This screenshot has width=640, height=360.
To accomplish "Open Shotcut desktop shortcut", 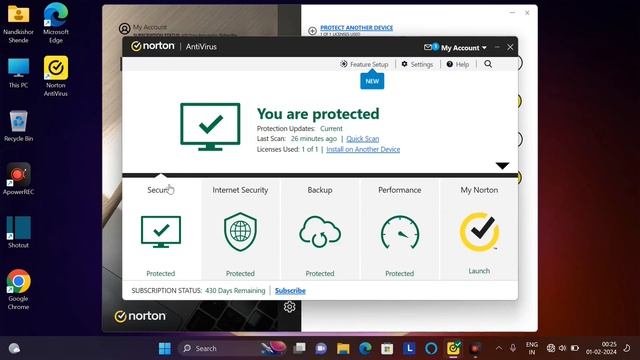I will pyautogui.click(x=18, y=232).
